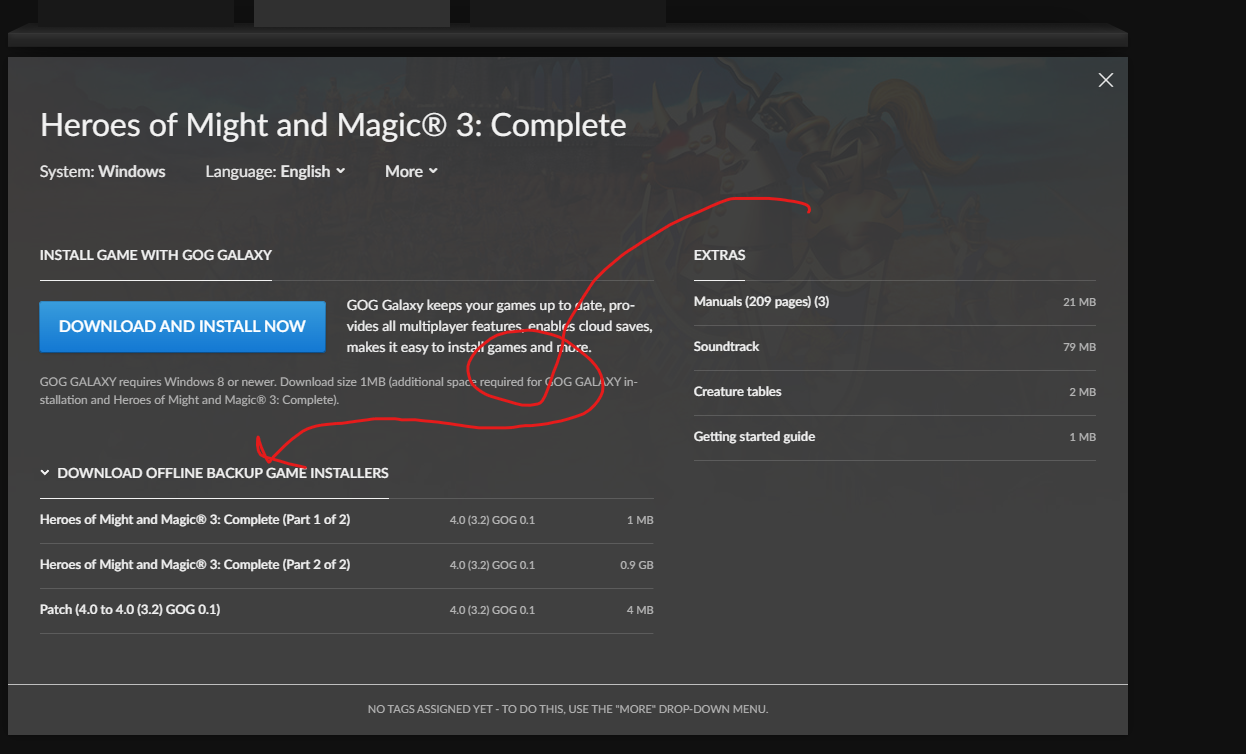Click the GOG Galaxy requirements note text

(338, 391)
